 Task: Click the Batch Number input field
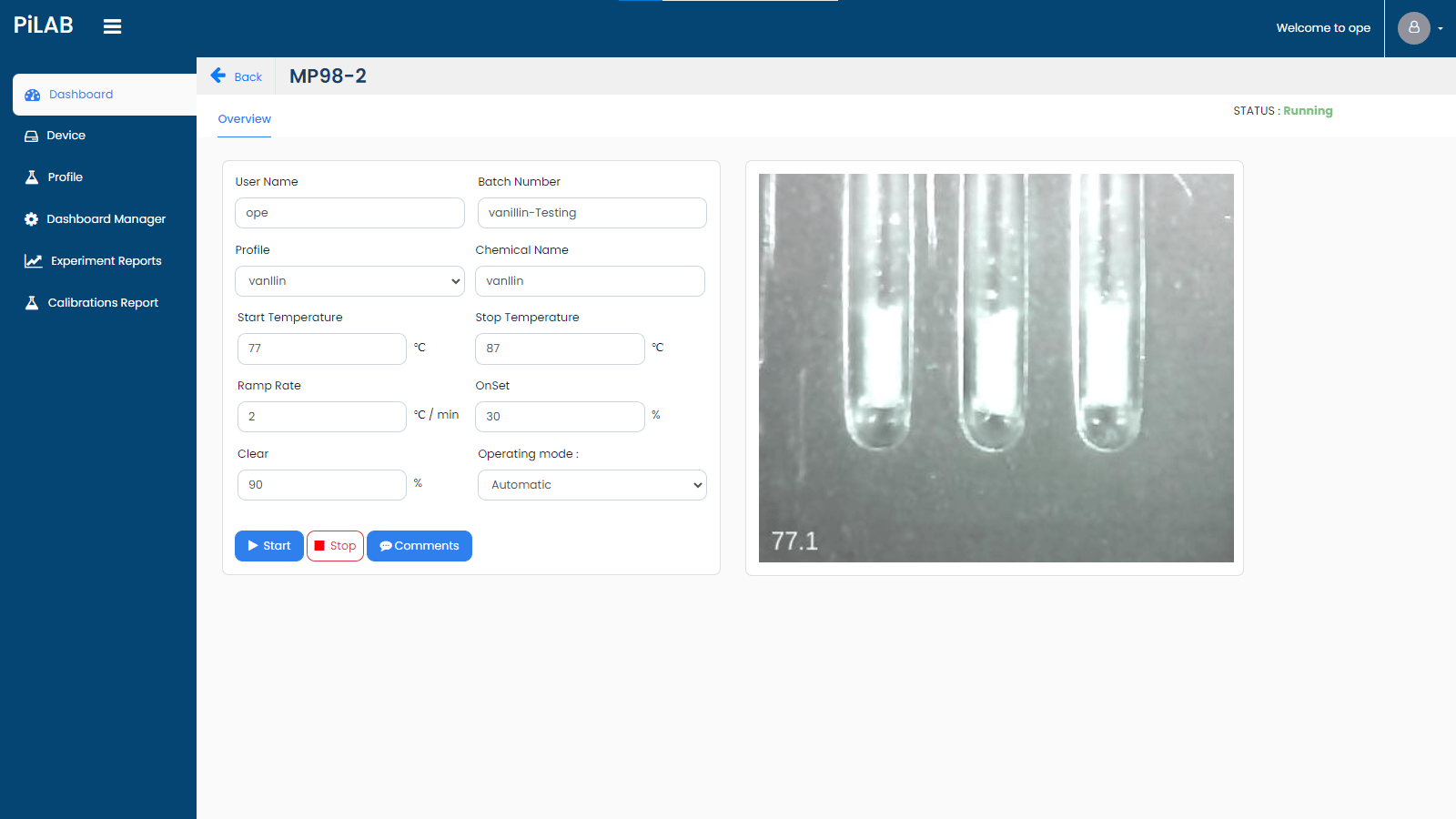coord(591,213)
